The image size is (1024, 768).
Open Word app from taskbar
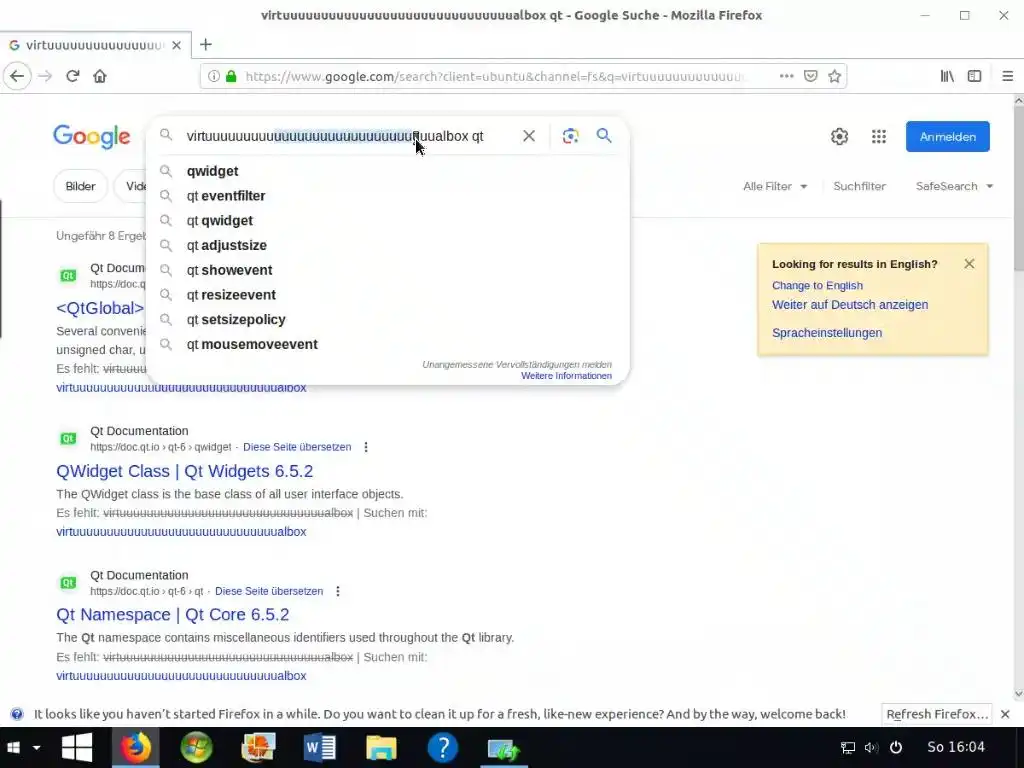tap(320, 748)
